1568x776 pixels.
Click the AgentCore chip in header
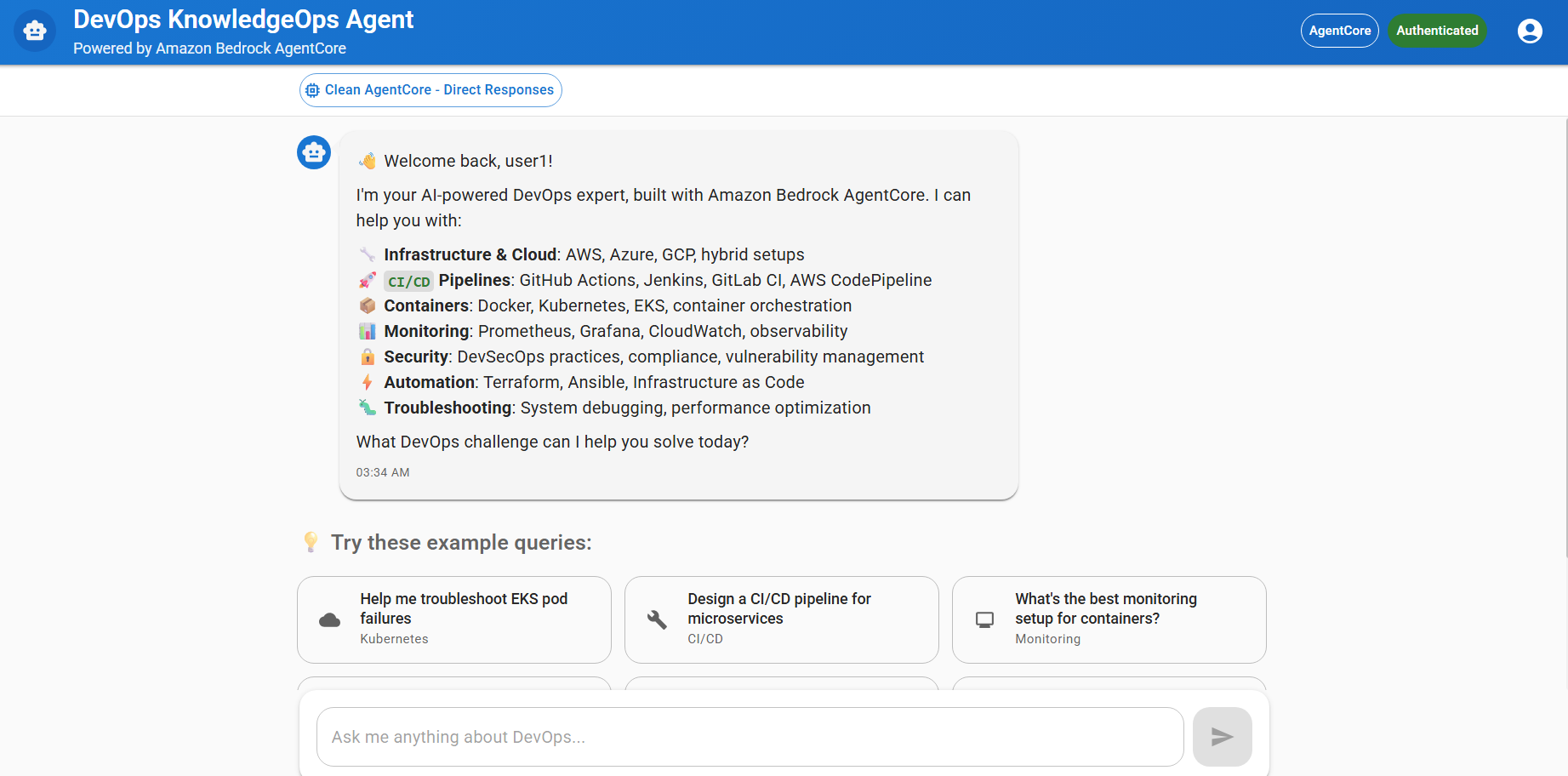[x=1339, y=31]
